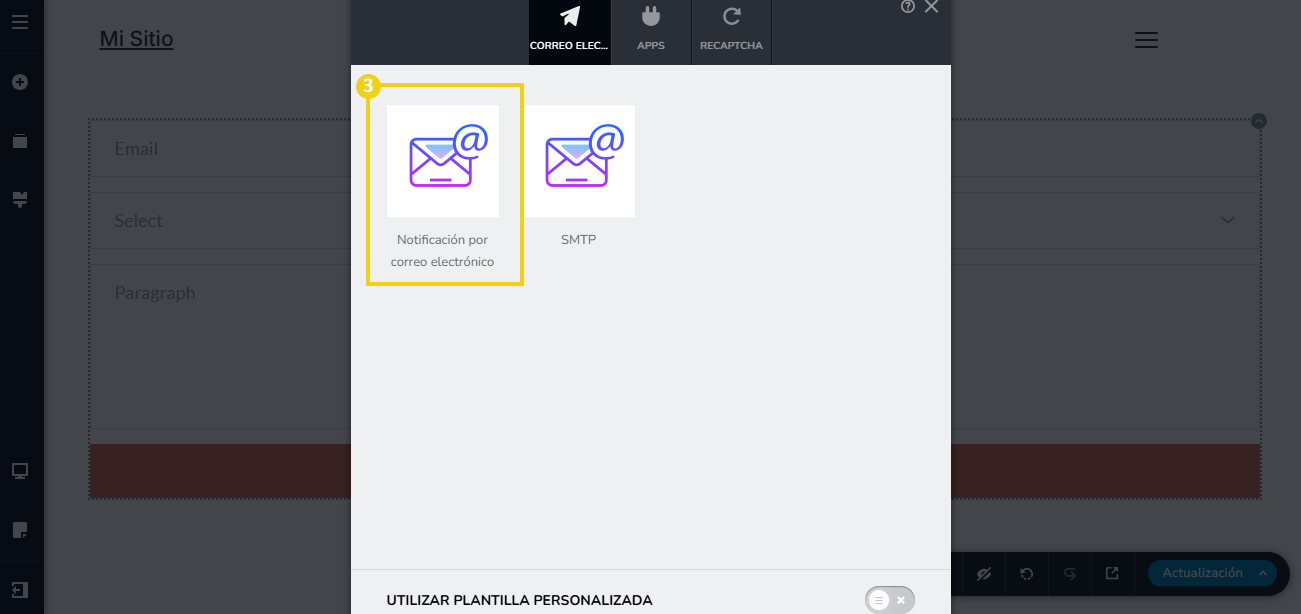Click the Actualización button
This screenshot has height=614, width=1301.
[x=1202, y=572]
